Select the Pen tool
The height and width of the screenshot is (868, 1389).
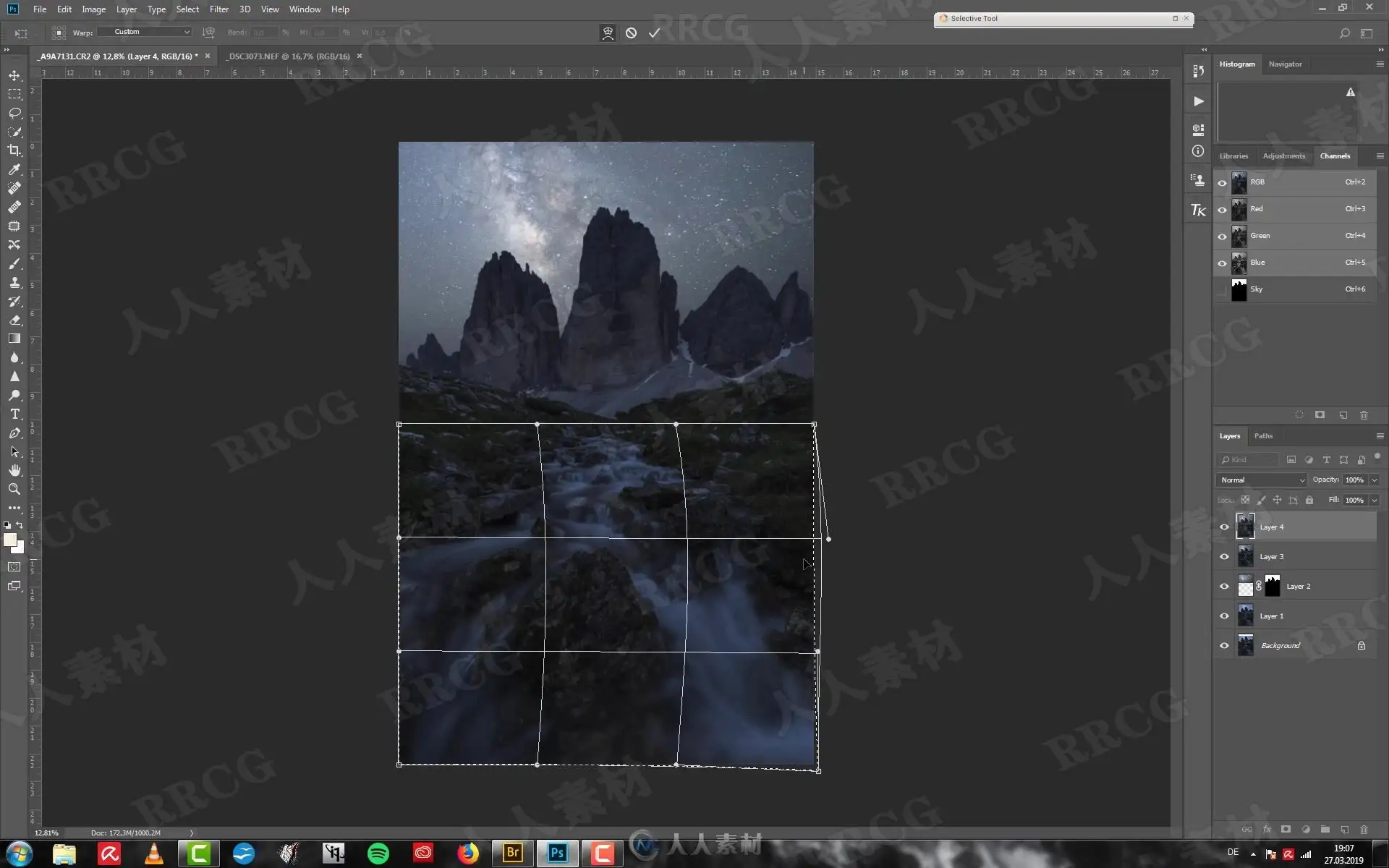pos(14,433)
